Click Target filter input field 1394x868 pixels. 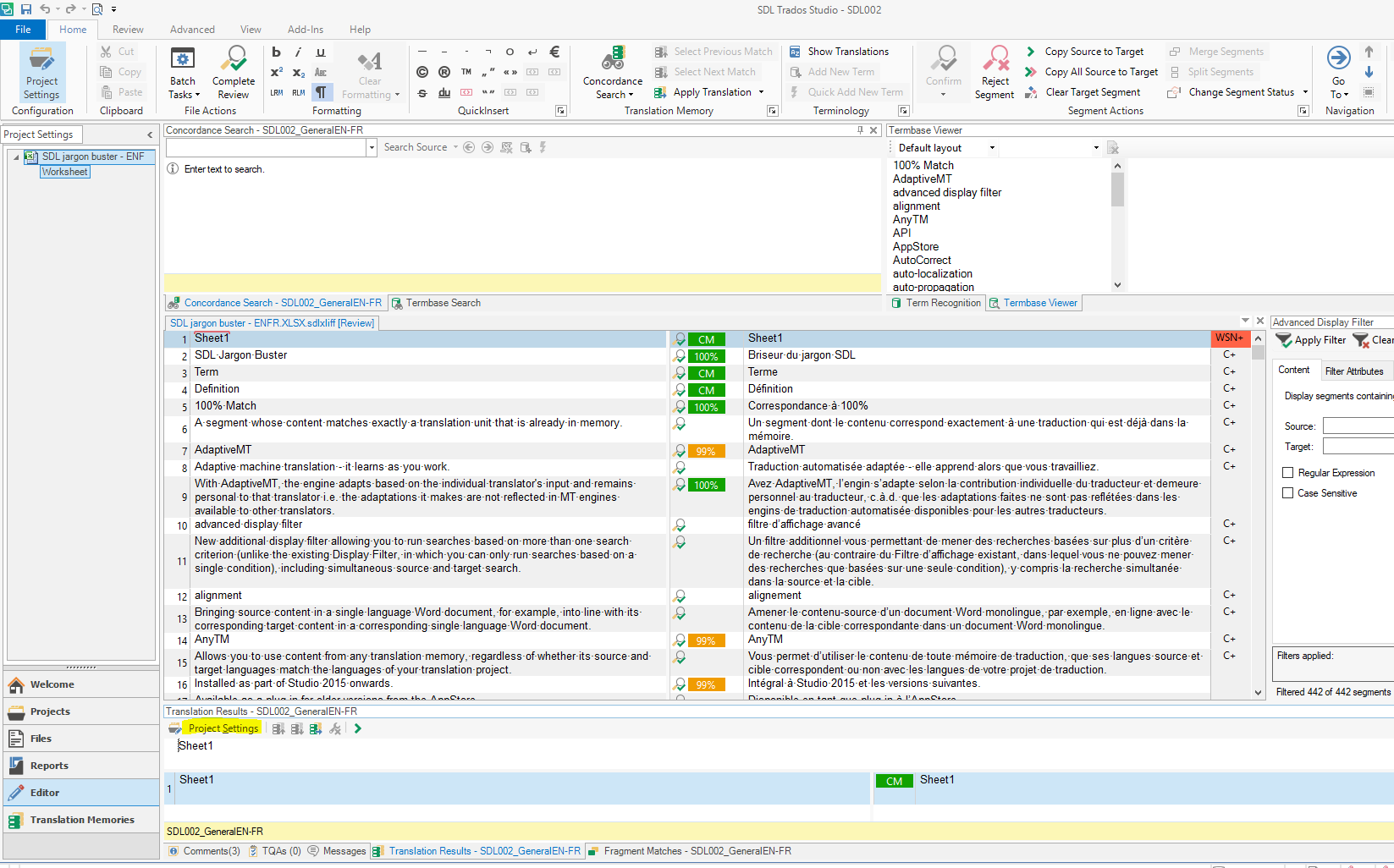[x=1358, y=446]
